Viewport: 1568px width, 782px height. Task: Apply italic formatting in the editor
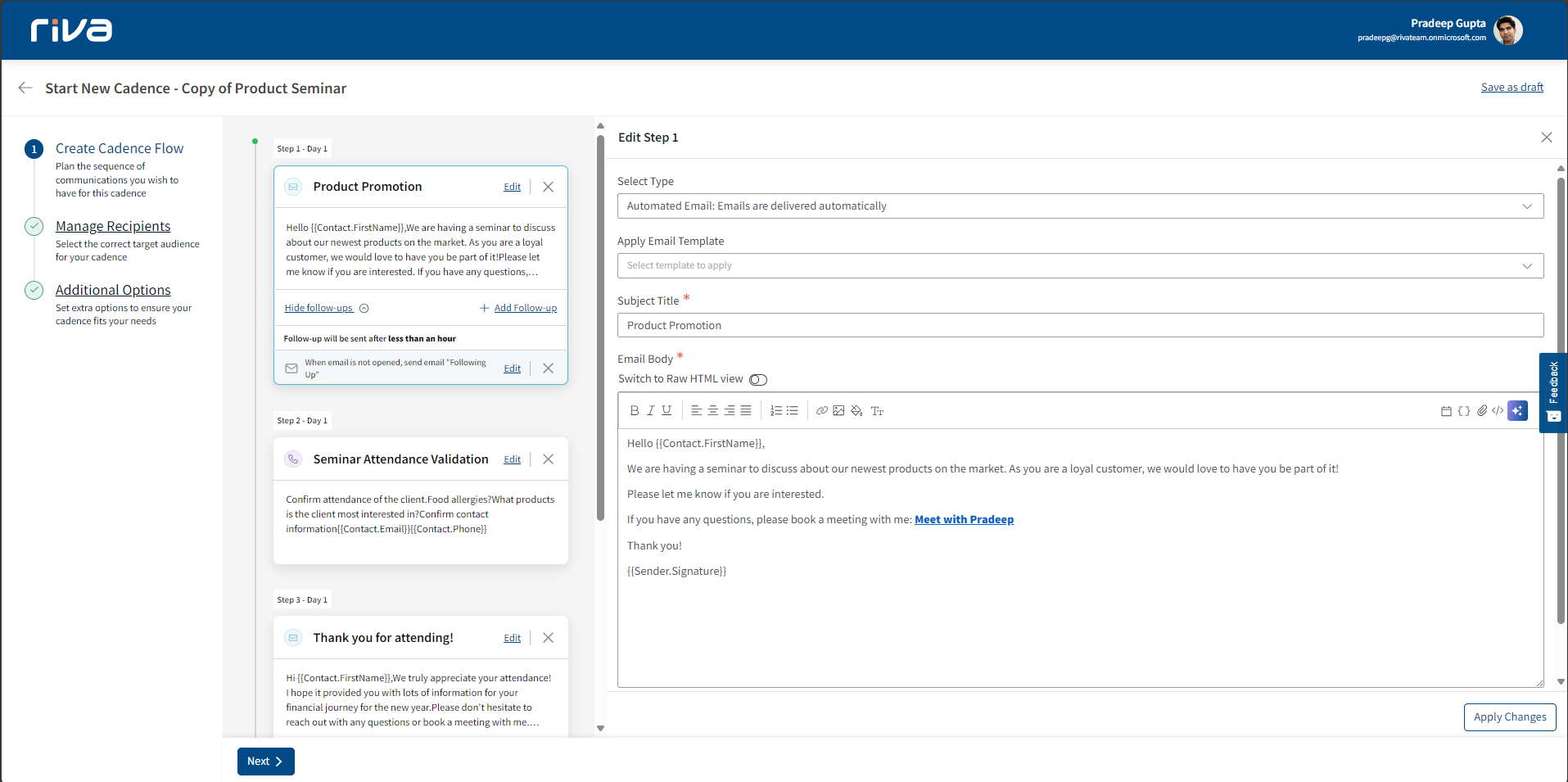(x=651, y=411)
